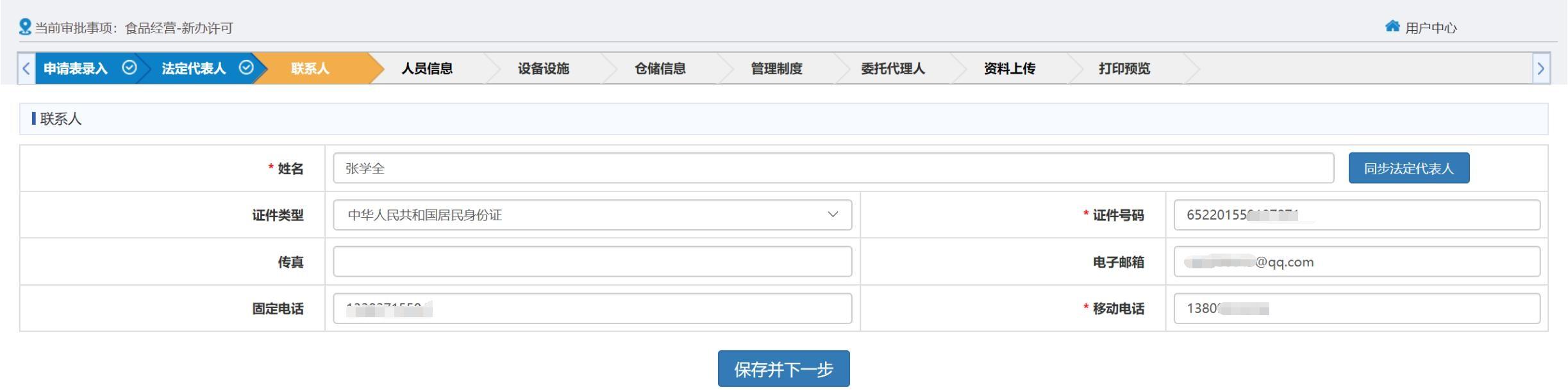Click the 同步法定代表人 button
The width and height of the screenshot is (1568, 390).
point(1408,168)
